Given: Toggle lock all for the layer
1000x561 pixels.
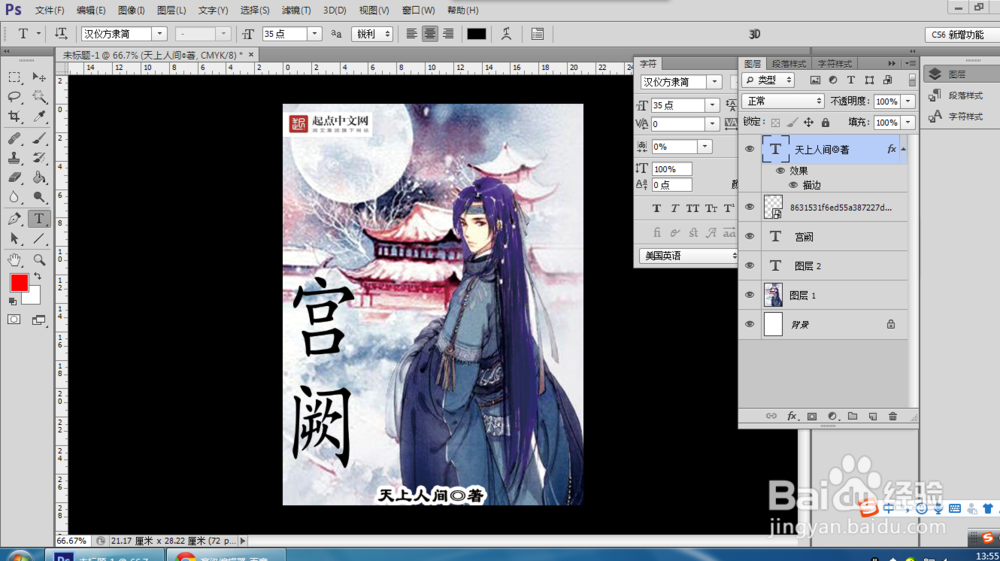Looking at the screenshot, I should coord(825,122).
